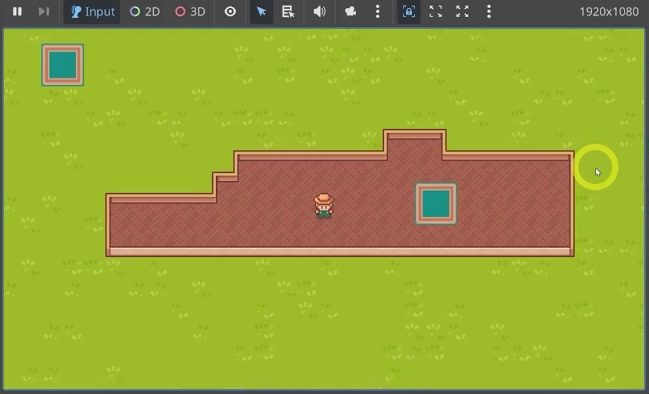Switch selection to 3D nodes
The width and height of the screenshot is (649, 394).
[190, 12]
